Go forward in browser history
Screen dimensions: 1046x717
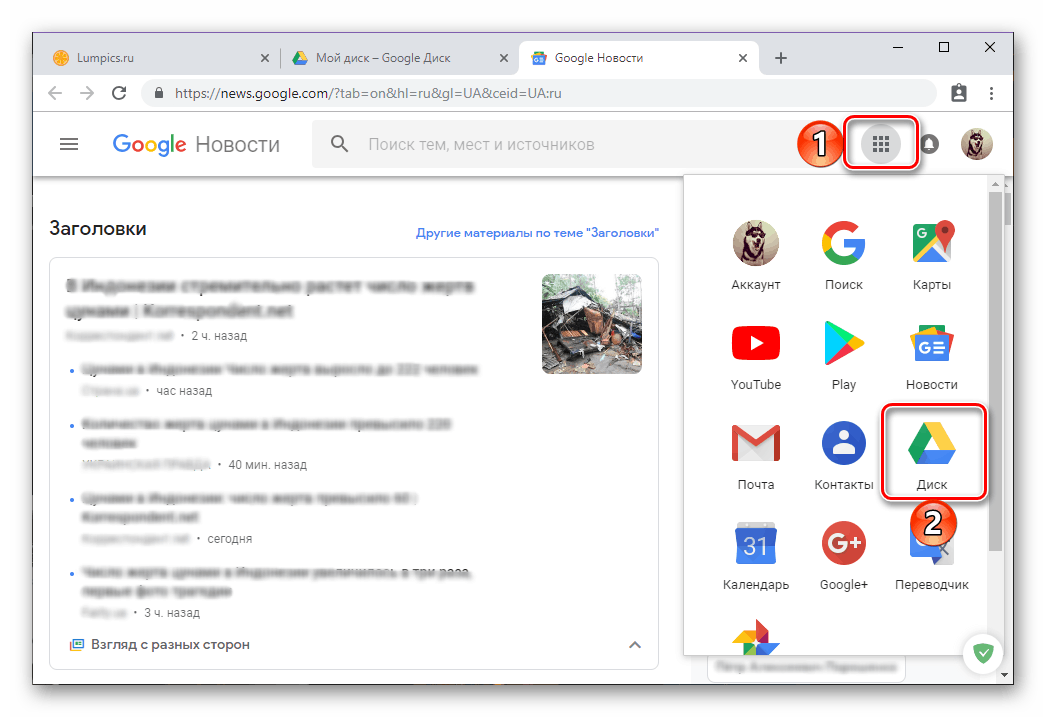(87, 93)
